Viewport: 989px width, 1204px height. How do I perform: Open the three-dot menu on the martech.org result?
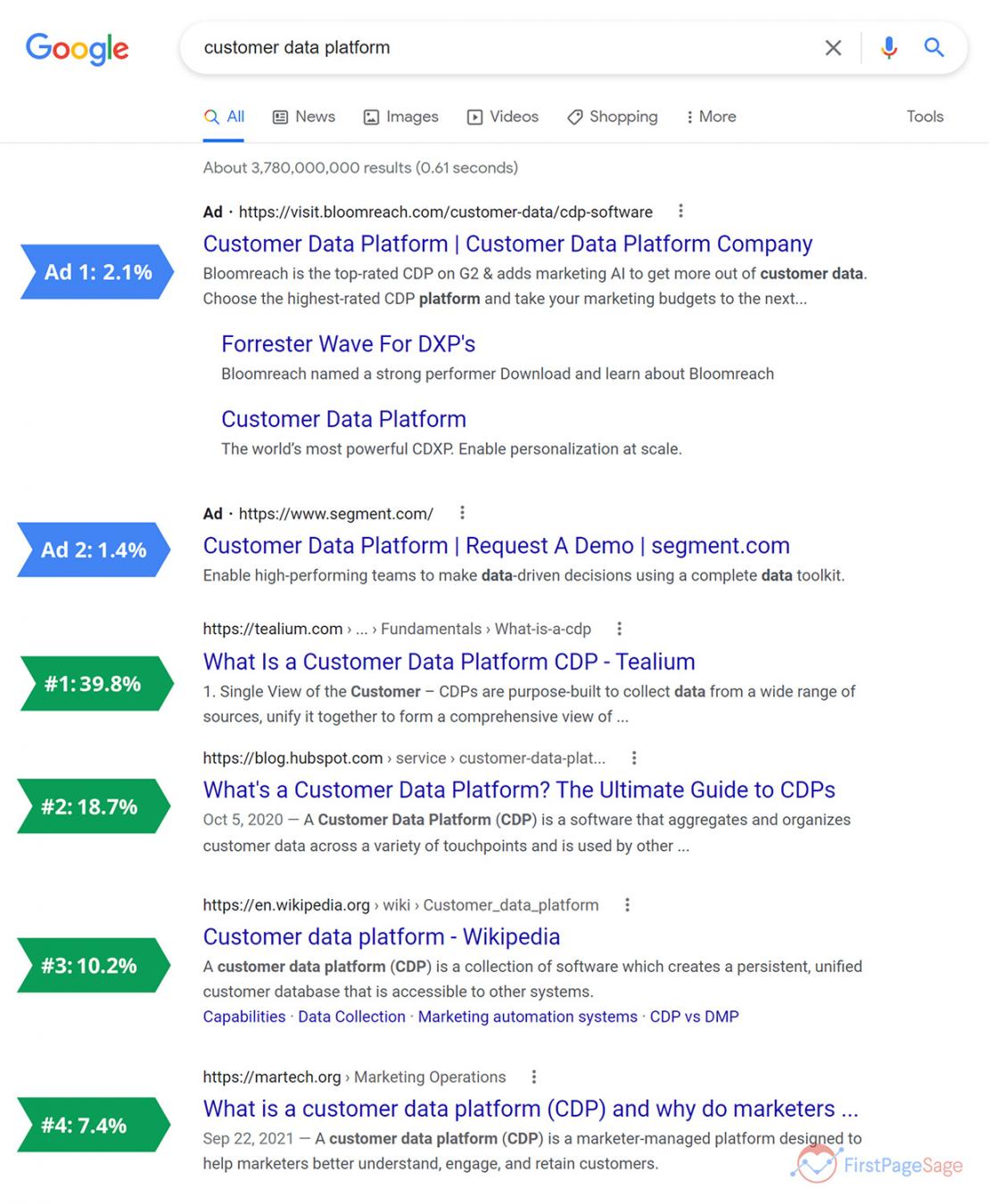click(x=533, y=1076)
